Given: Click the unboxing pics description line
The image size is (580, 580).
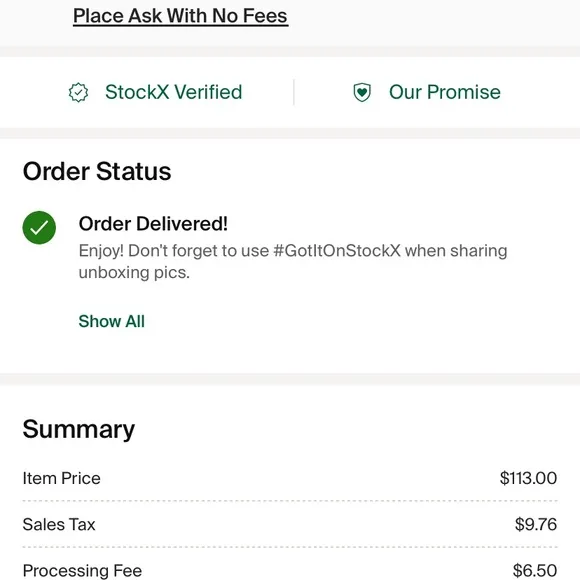Looking at the screenshot, I should (134, 273).
